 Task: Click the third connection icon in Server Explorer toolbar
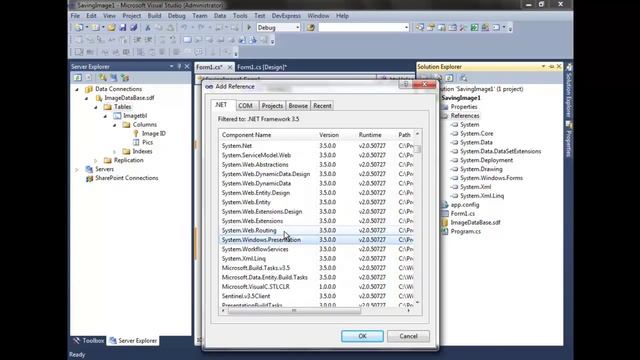point(124,77)
